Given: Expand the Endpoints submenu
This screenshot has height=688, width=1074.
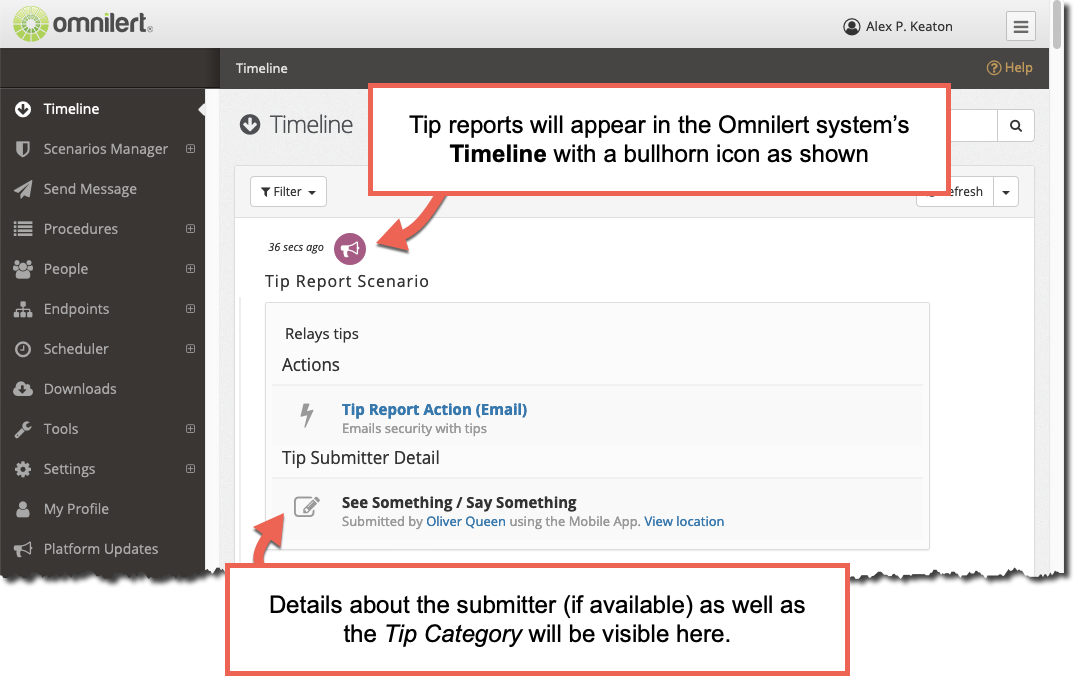Looking at the screenshot, I should tap(190, 309).
